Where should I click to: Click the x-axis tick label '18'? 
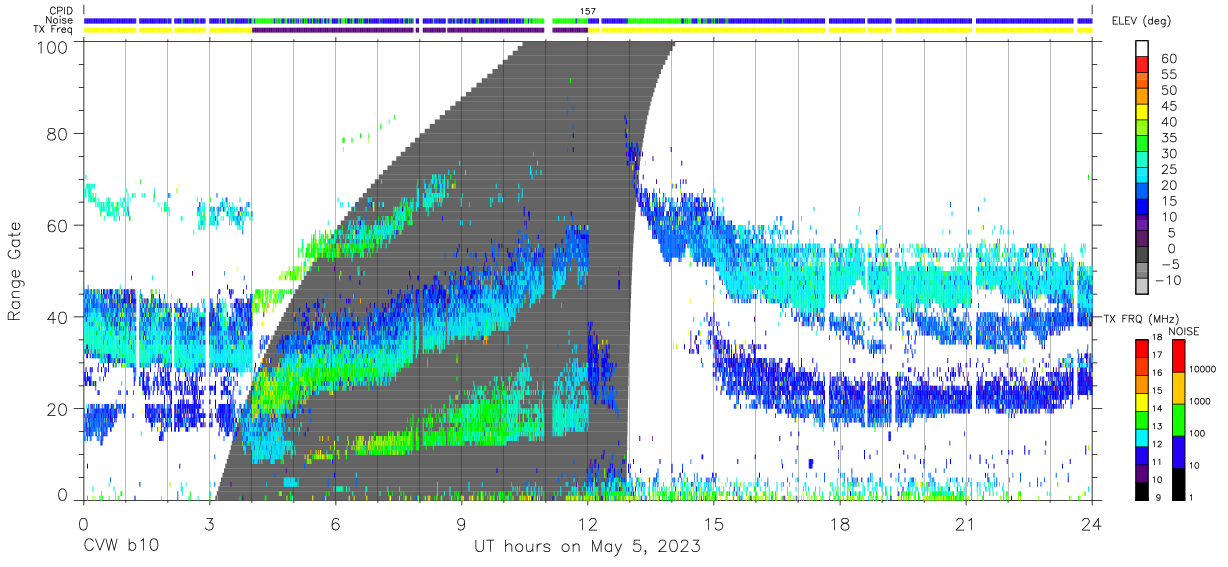(840, 524)
